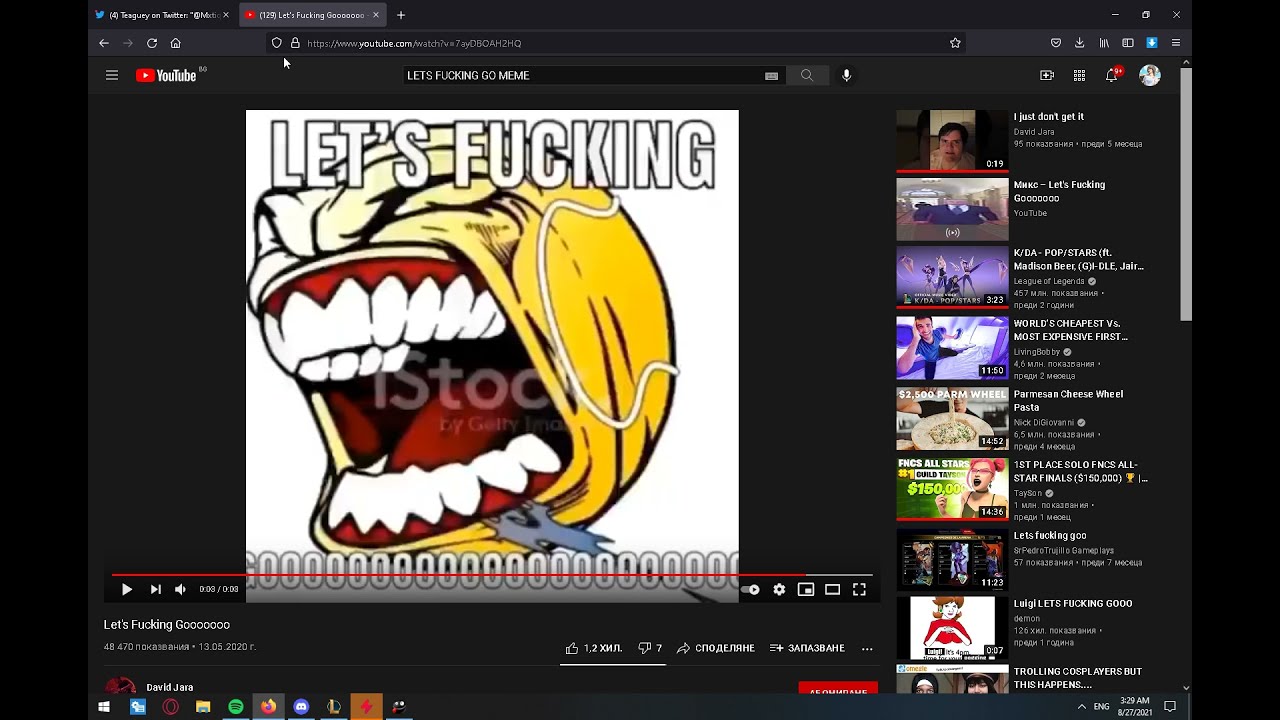Show hidden system tray icons
Image resolution: width=1280 pixels, height=720 pixels.
(x=1081, y=706)
